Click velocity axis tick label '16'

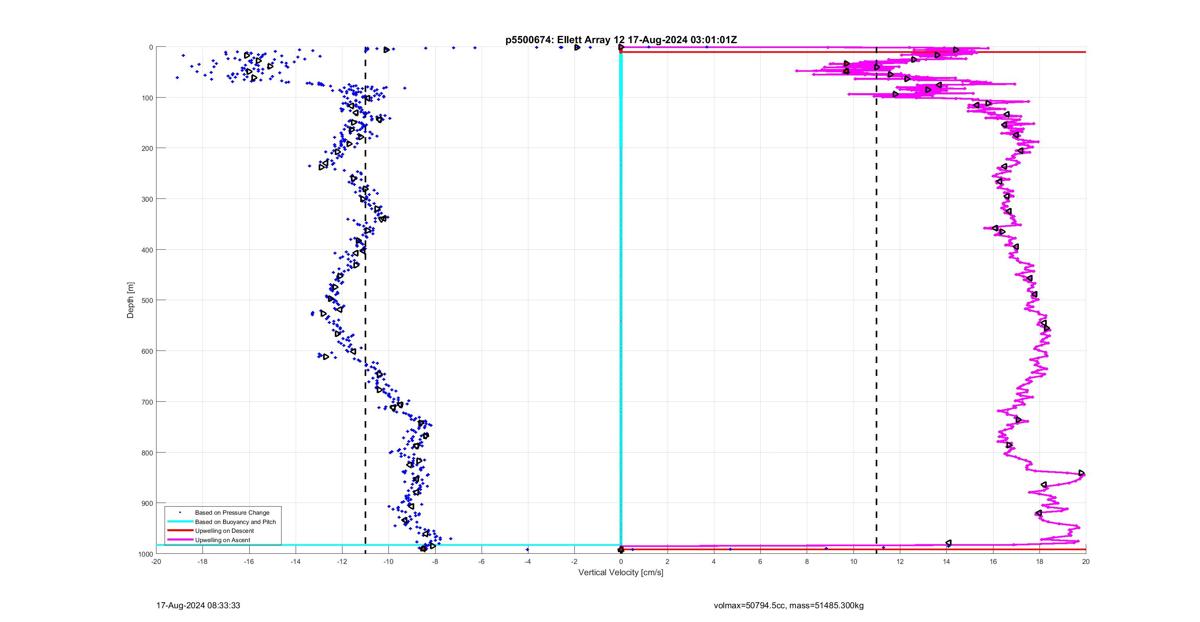click(x=993, y=562)
